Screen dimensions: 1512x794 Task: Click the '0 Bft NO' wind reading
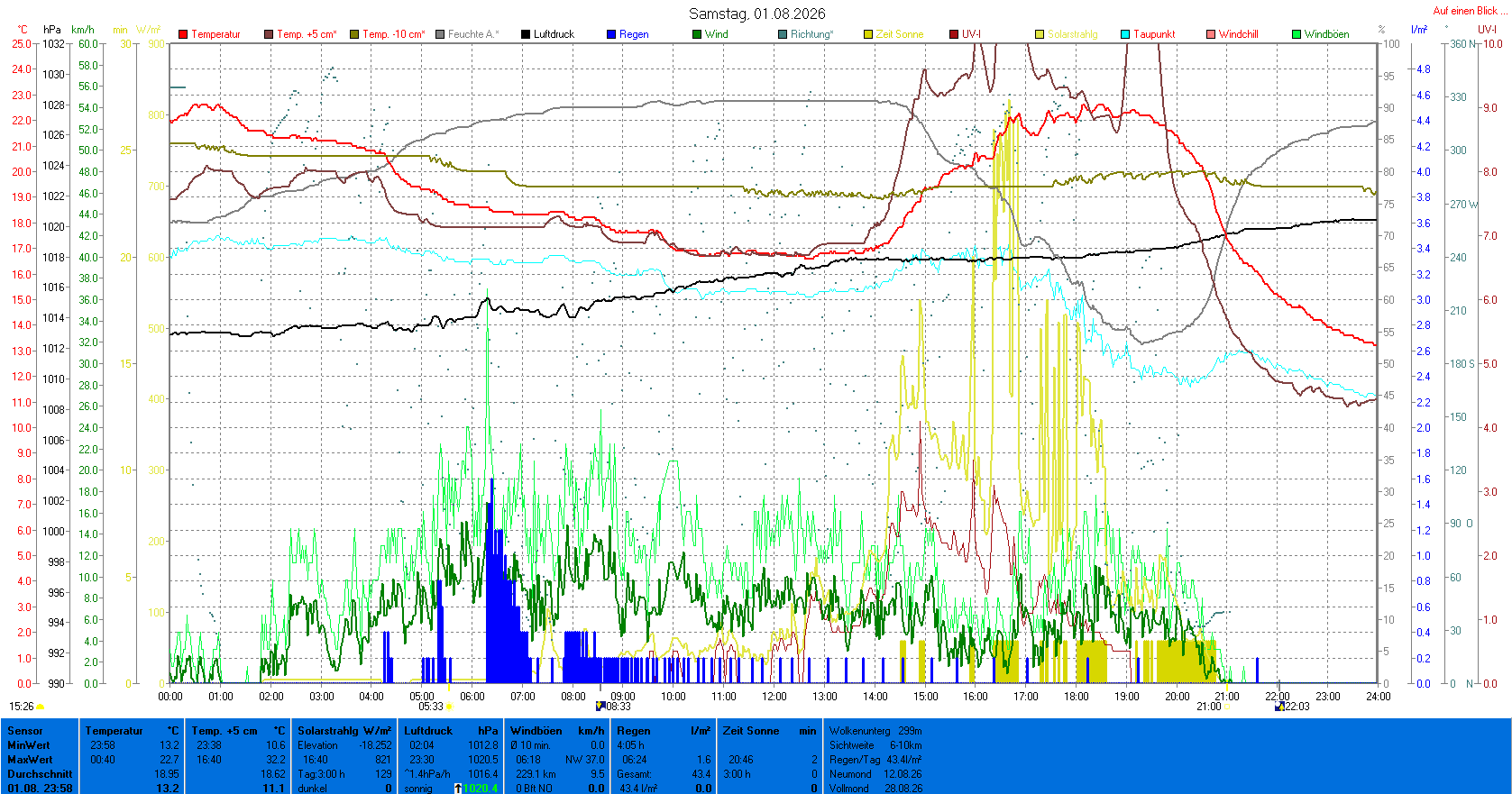(x=534, y=789)
